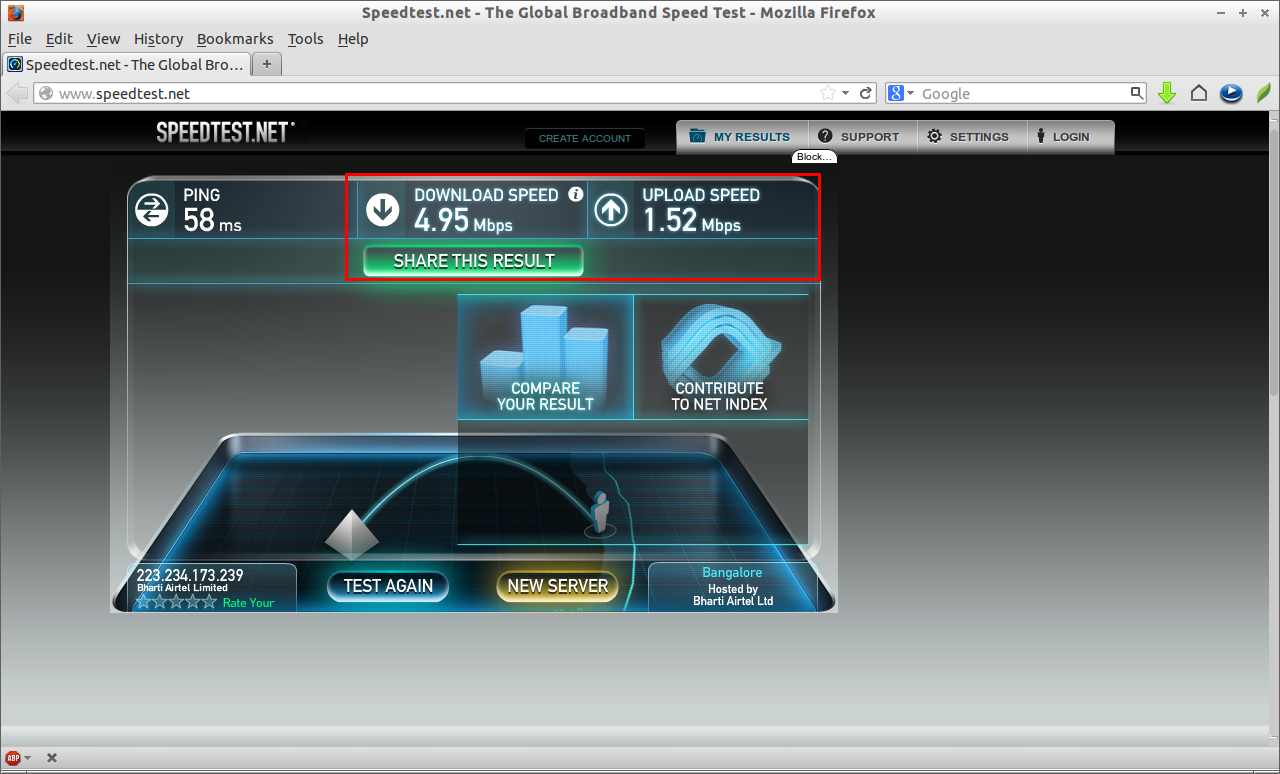Open COMPARE YOUR RESULT tile
Viewport: 1280px width, 774px height.
pos(545,356)
